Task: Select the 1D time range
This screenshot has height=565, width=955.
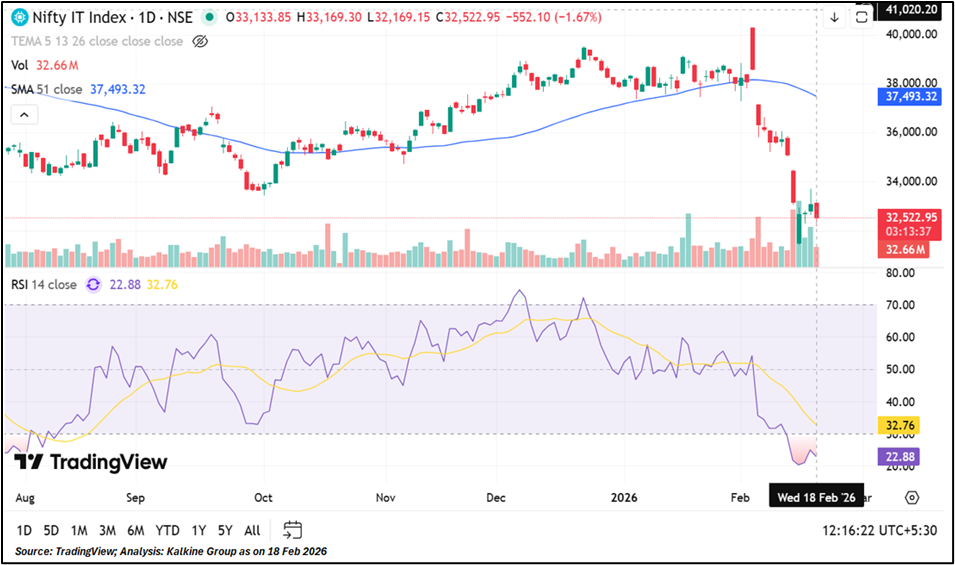Action: click(24, 530)
